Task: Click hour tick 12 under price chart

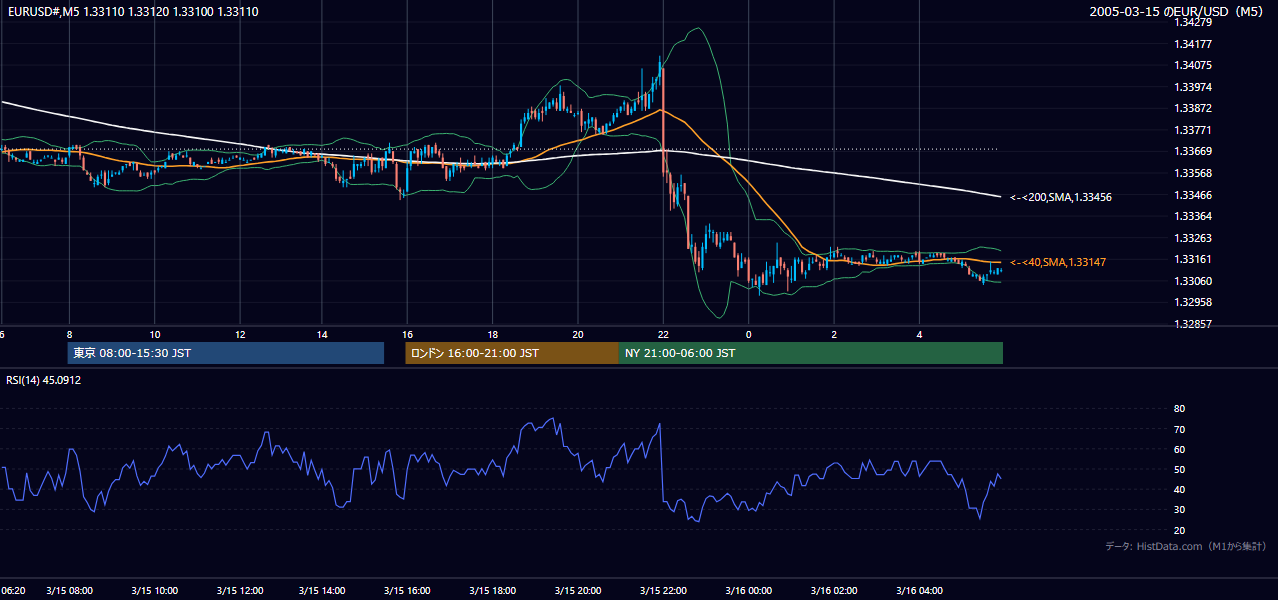Action: point(239,334)
